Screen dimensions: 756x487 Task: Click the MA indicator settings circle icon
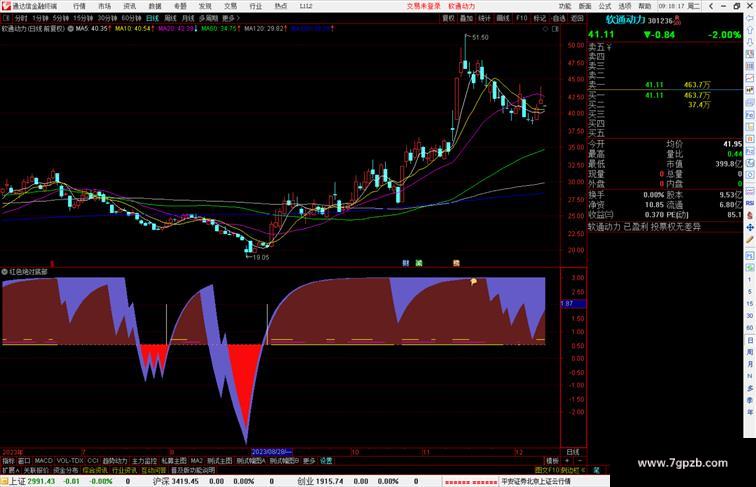[x=70, y=29]
